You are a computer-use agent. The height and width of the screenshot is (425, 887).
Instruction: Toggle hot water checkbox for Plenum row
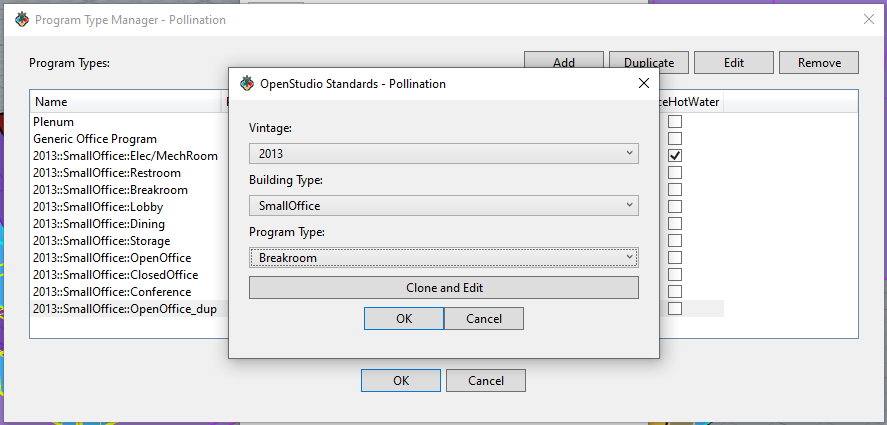(x=675, y=122)
